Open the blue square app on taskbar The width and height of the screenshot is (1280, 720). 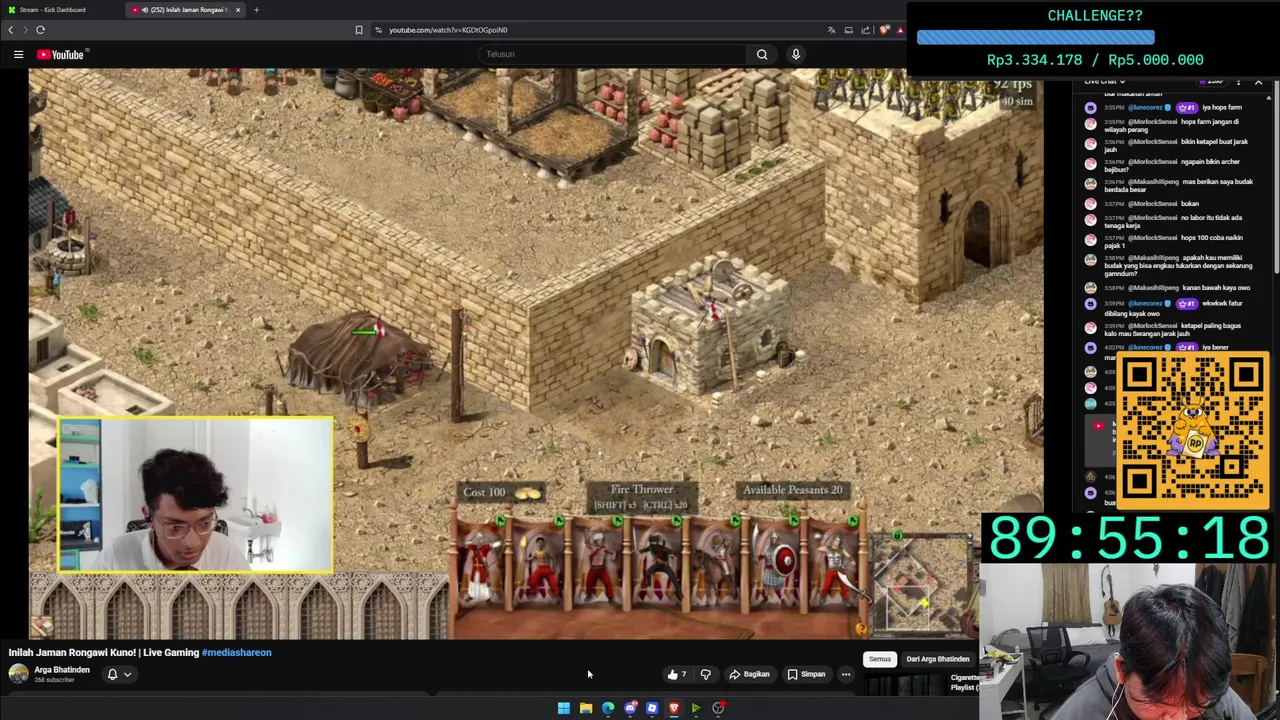(652, 708)
